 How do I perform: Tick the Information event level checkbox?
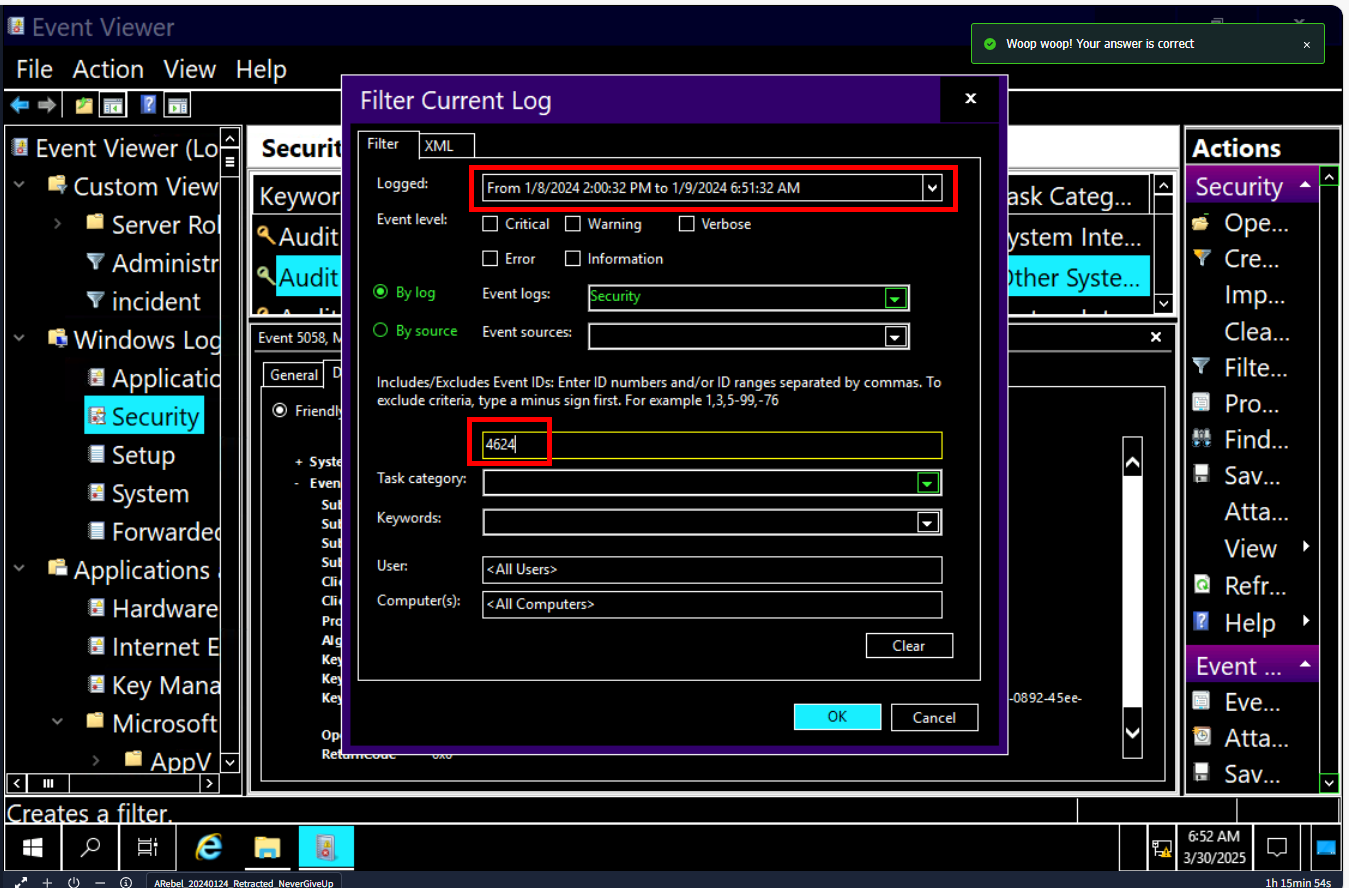pyautogui.click(x=573, y=259)
